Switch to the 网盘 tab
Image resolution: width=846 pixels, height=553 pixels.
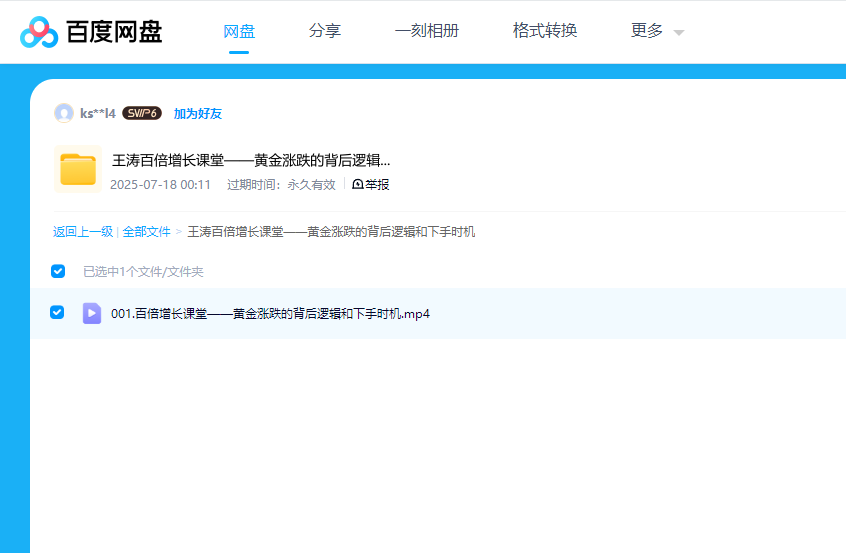[239, 31]
